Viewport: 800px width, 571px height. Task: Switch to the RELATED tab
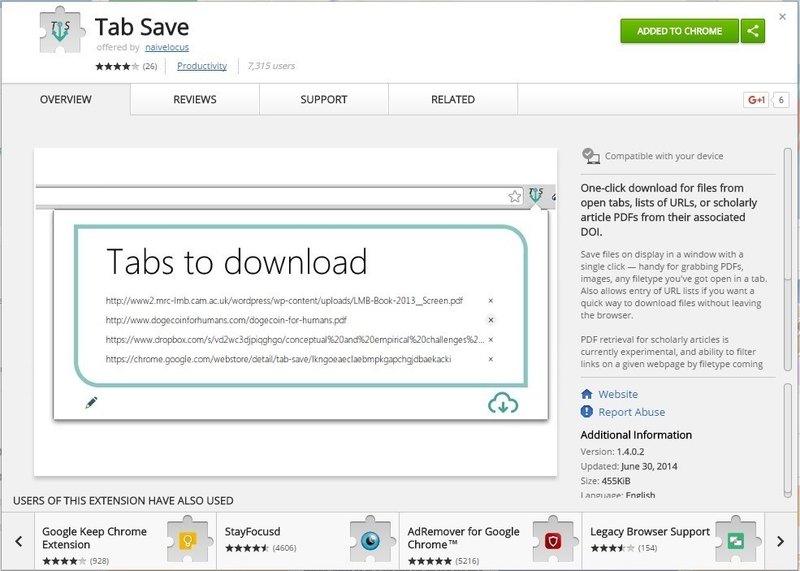click(x=453, y=100)
